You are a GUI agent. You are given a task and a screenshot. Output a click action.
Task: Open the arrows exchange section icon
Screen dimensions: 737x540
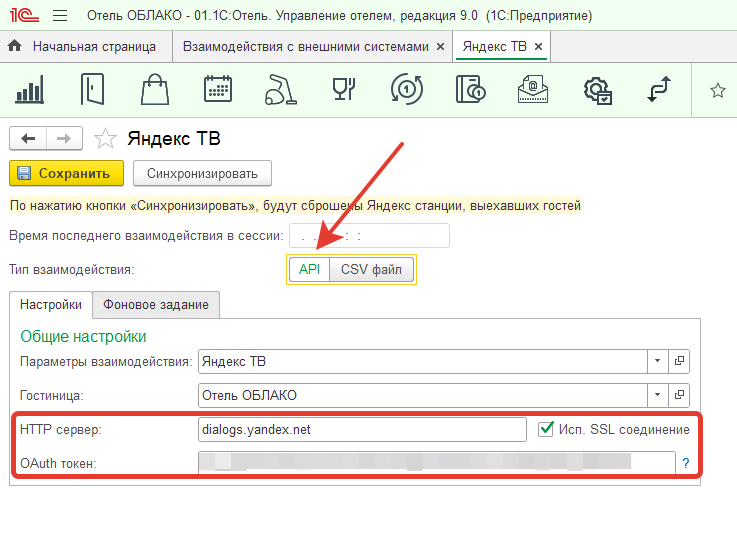659,89
